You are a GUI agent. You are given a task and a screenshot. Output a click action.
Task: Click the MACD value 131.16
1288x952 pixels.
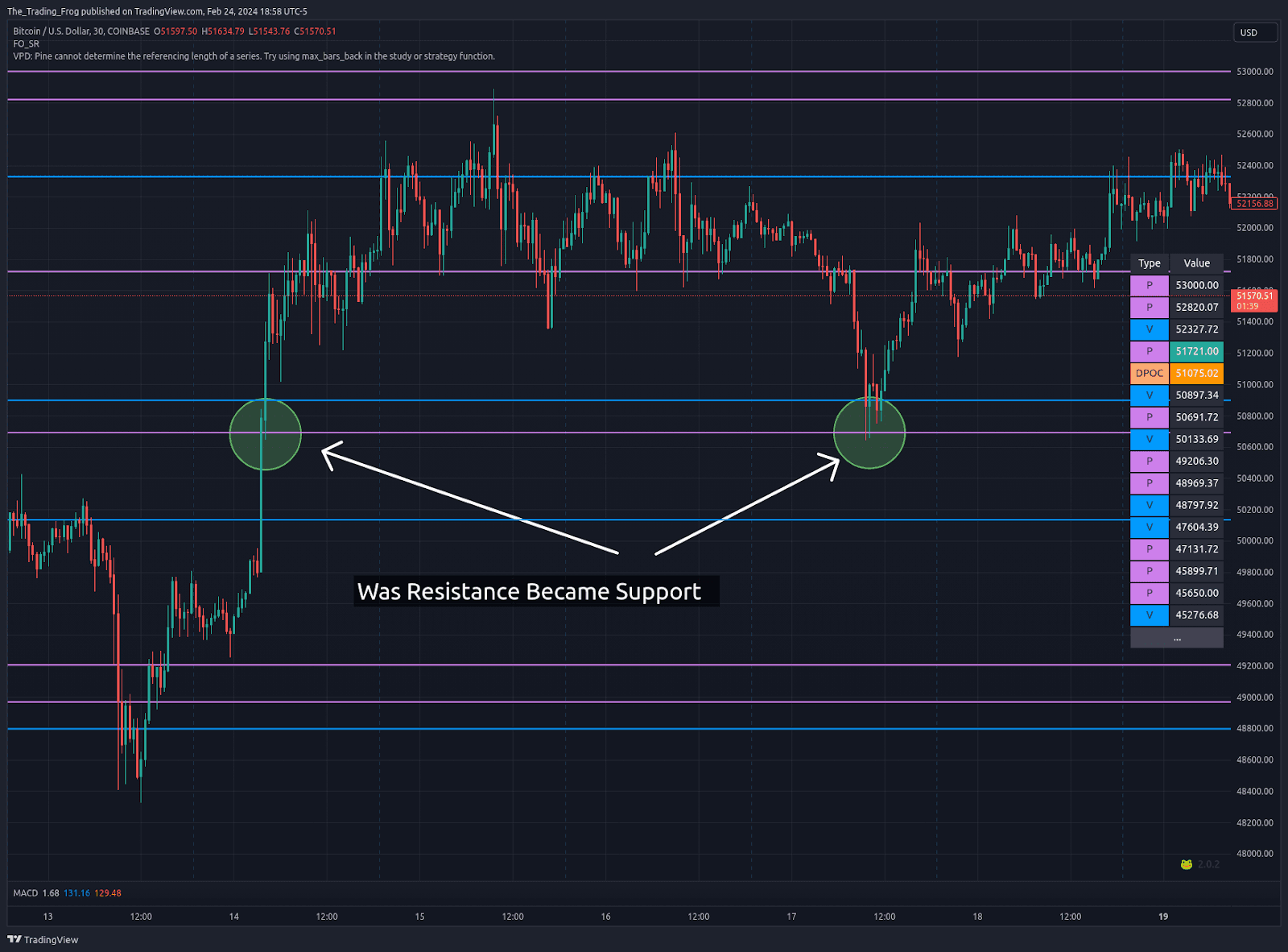77,892
